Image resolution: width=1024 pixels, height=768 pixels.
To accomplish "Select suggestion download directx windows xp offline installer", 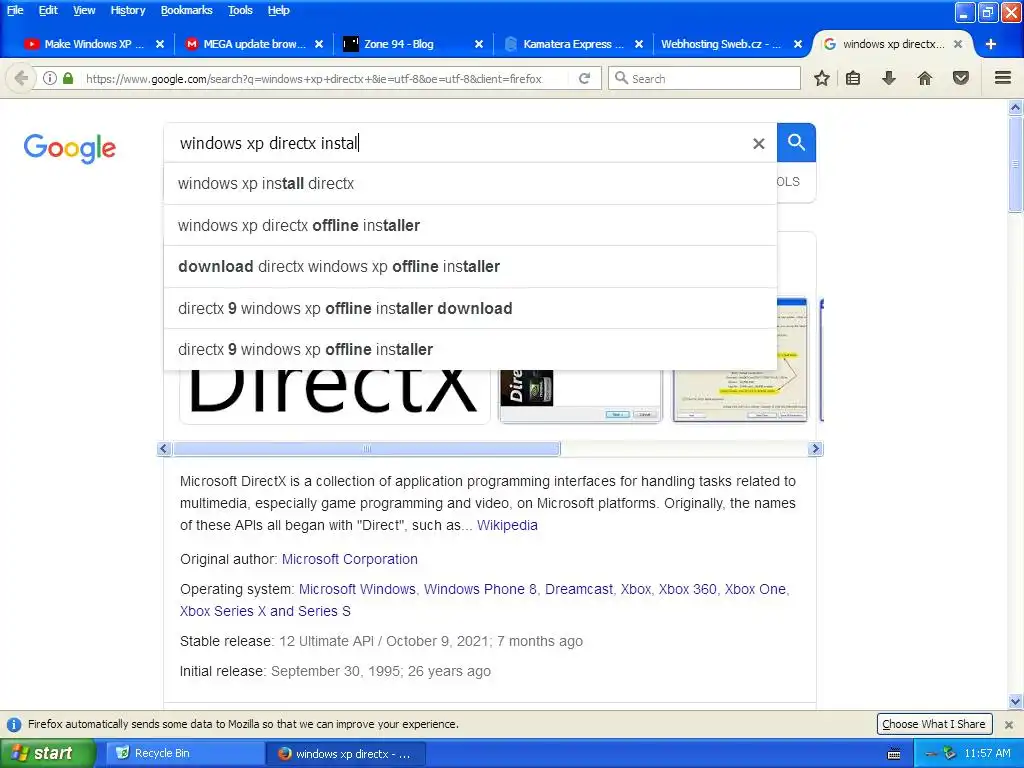I will click(470, 266).
